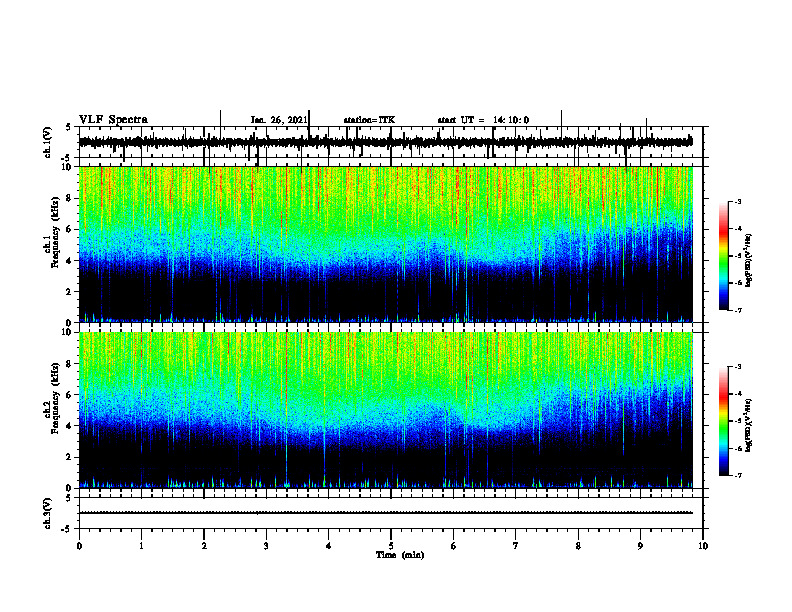Click the ch.2 spectrogram color scale bar
The width and height of the screenshot is (792, 612).
(x=724, y=421)
